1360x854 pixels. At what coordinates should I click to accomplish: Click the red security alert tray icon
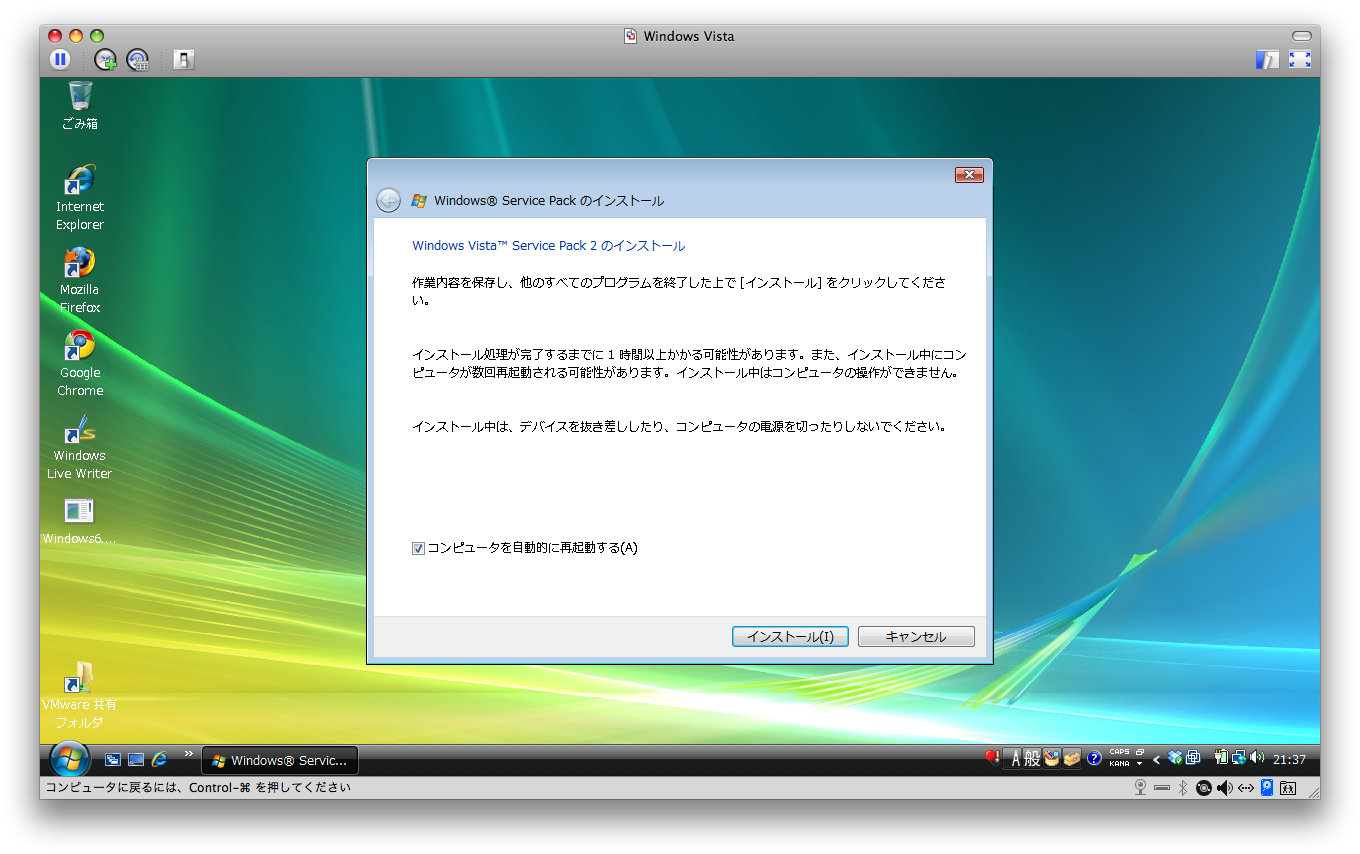[x=992, y=758]
